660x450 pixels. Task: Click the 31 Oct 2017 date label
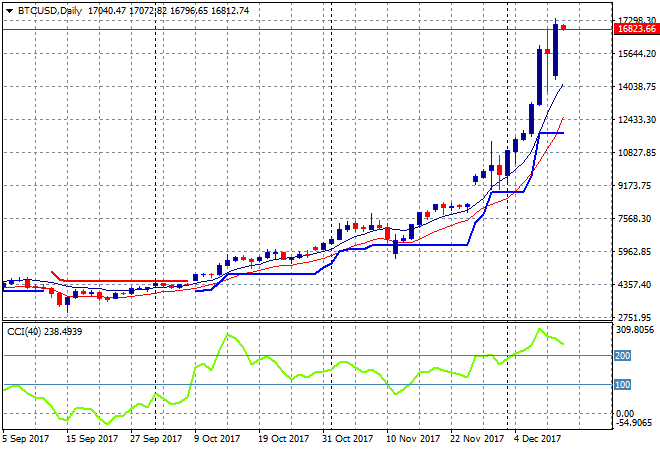[348, 439]
